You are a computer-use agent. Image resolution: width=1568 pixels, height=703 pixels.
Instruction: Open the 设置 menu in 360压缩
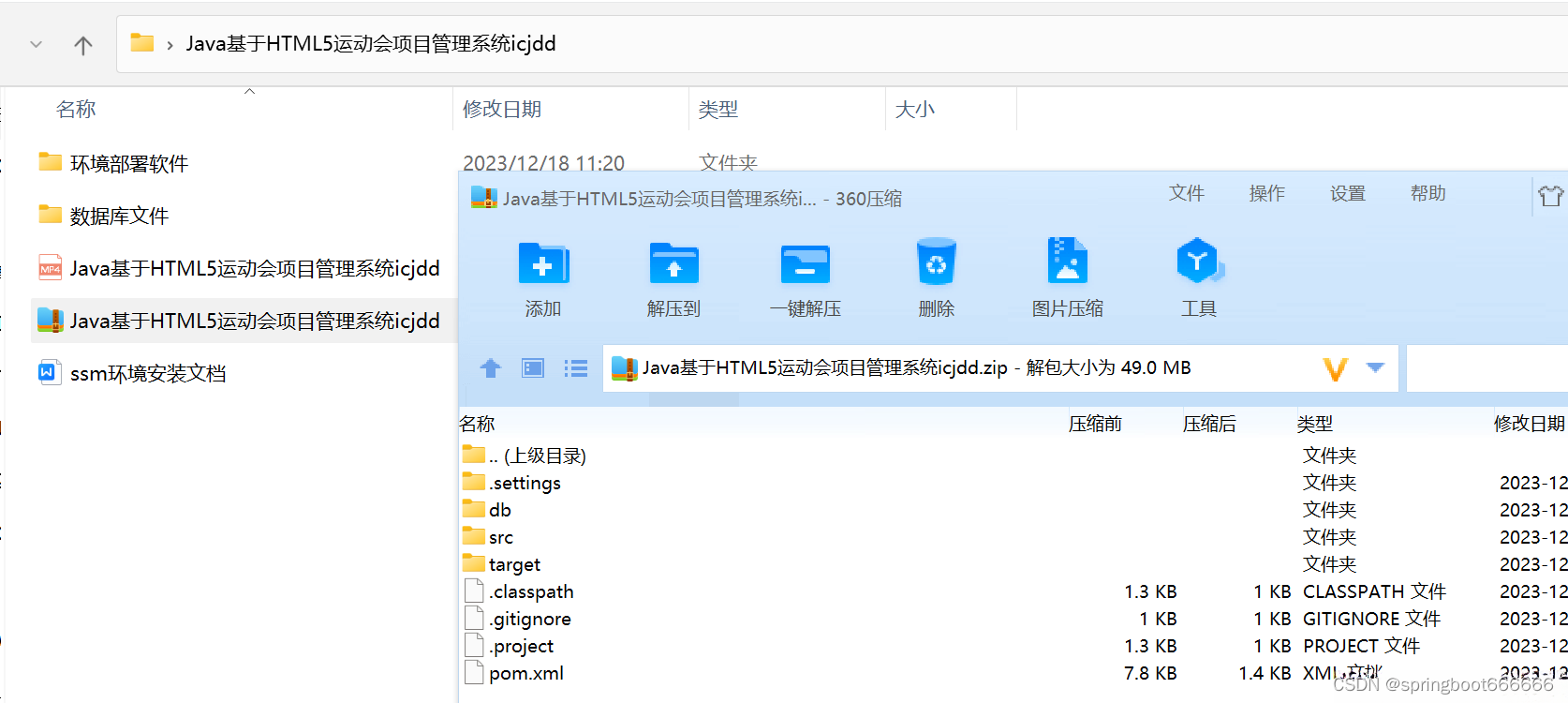coord(1348,193)
